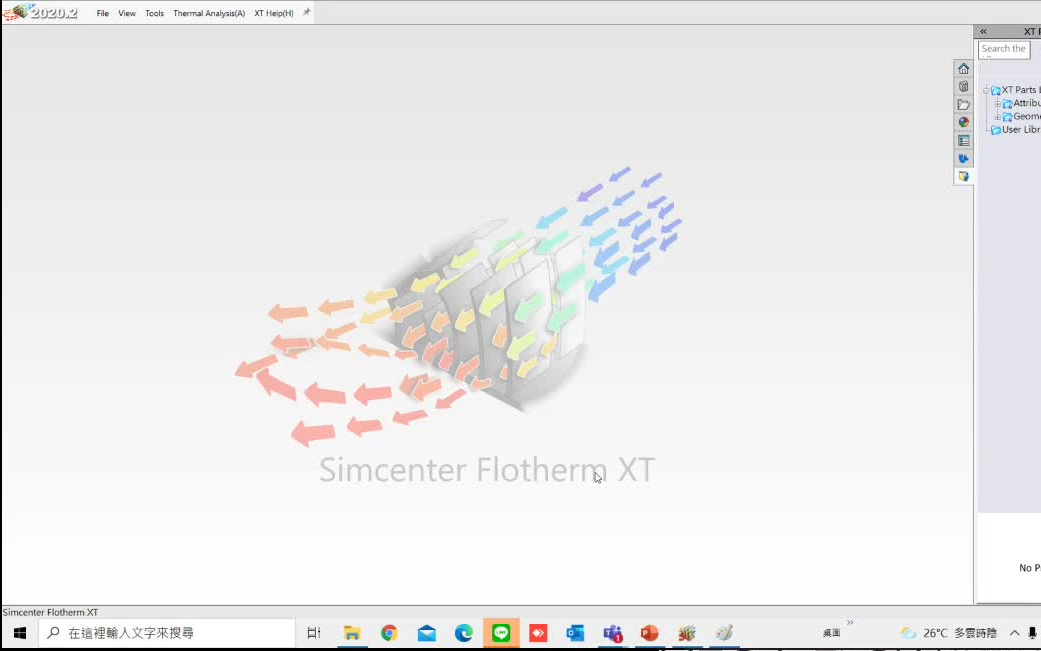Collapse the XT Parts tree node

986,90
